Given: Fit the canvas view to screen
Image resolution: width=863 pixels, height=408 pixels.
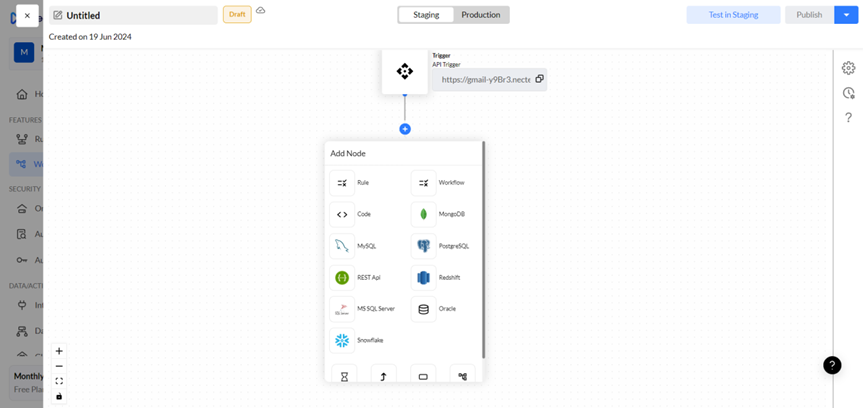Looking at the screenshot, I should click(59, 381).
